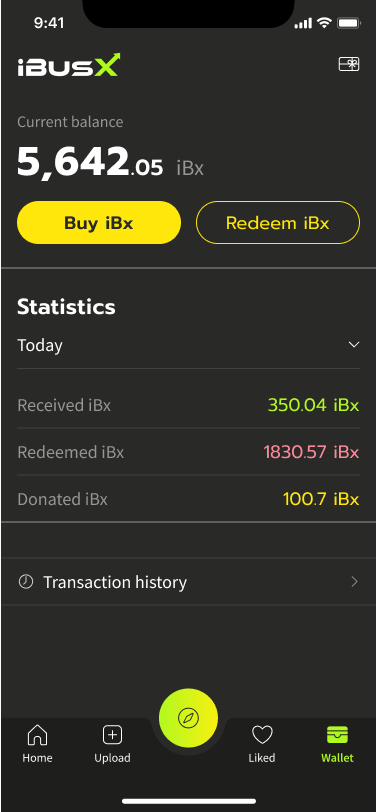Tap the Upload plus icon

click(112, 734)
